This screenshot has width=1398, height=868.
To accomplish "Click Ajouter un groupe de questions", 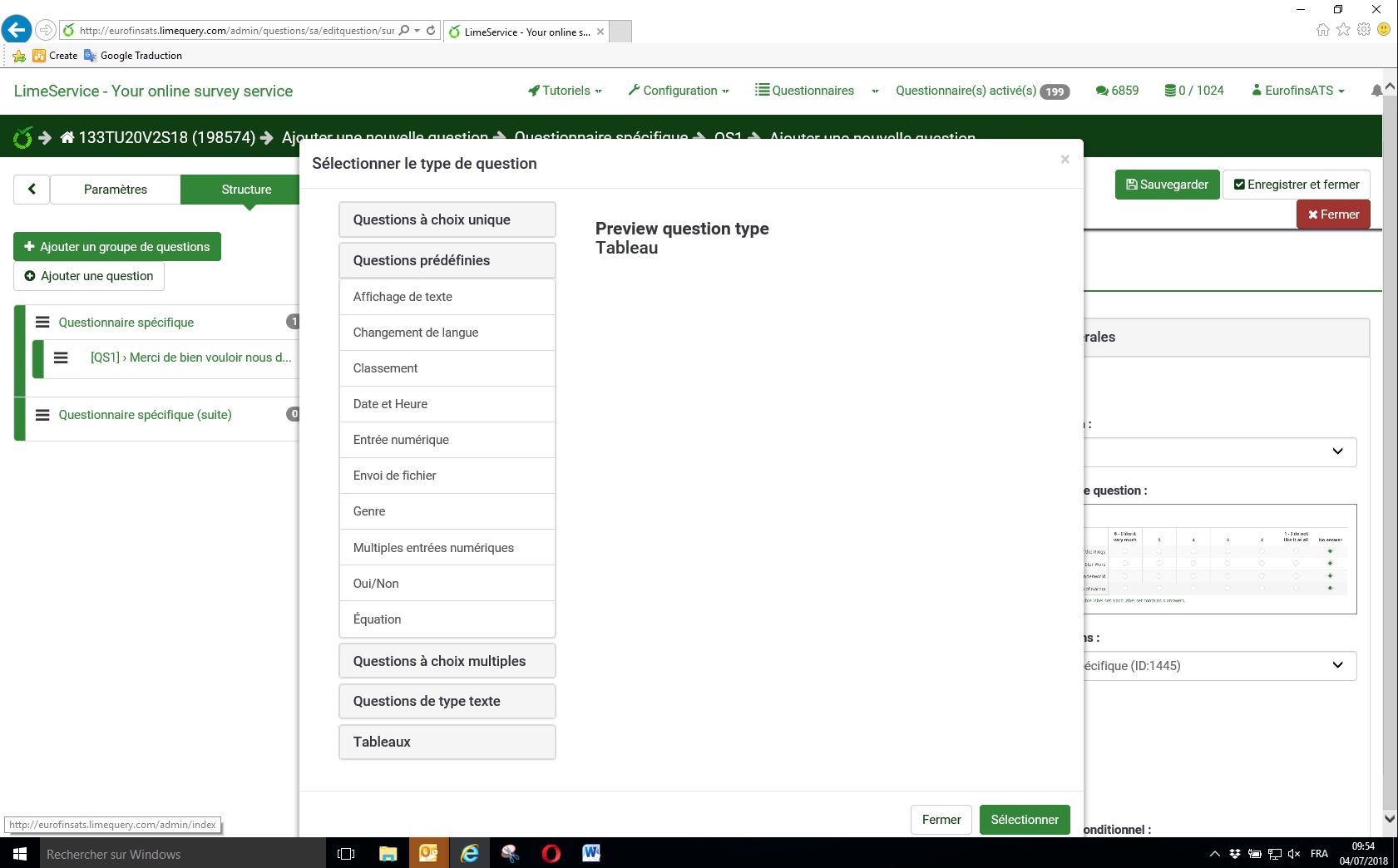I will click(x=117, y=247).
